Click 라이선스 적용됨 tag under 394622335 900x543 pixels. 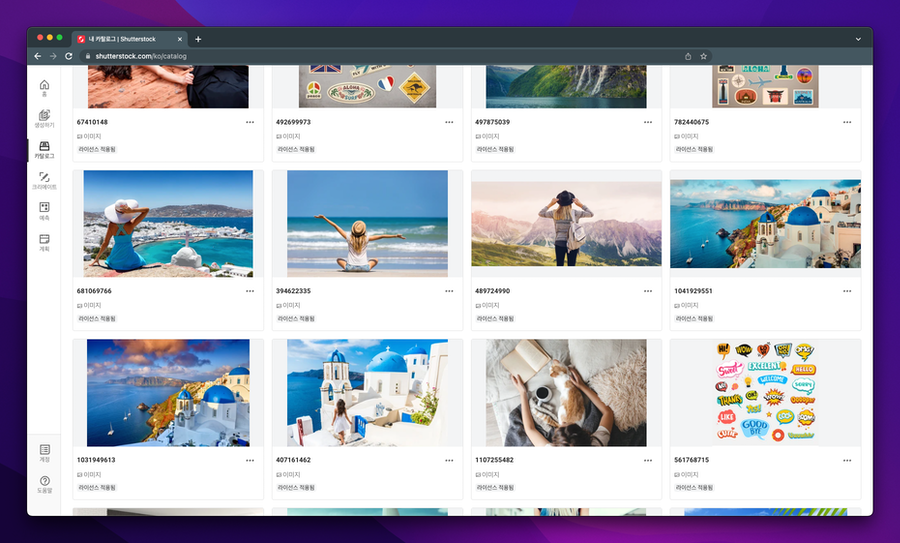296,319
